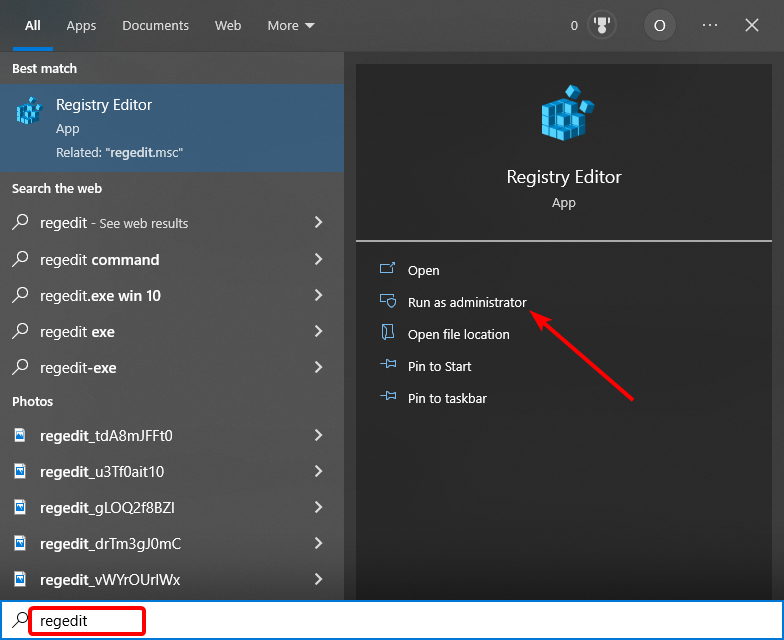Expand arrow for regedit_u3Tf0ait10 photo
Image resolution: width=784 pixels, height=640 pixels.
pyautogui.click(x=318, y=471)
